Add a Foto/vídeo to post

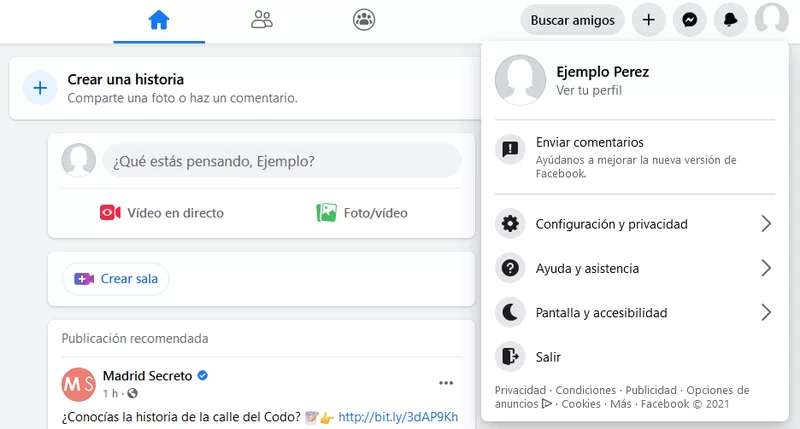(x=362, y=213)
